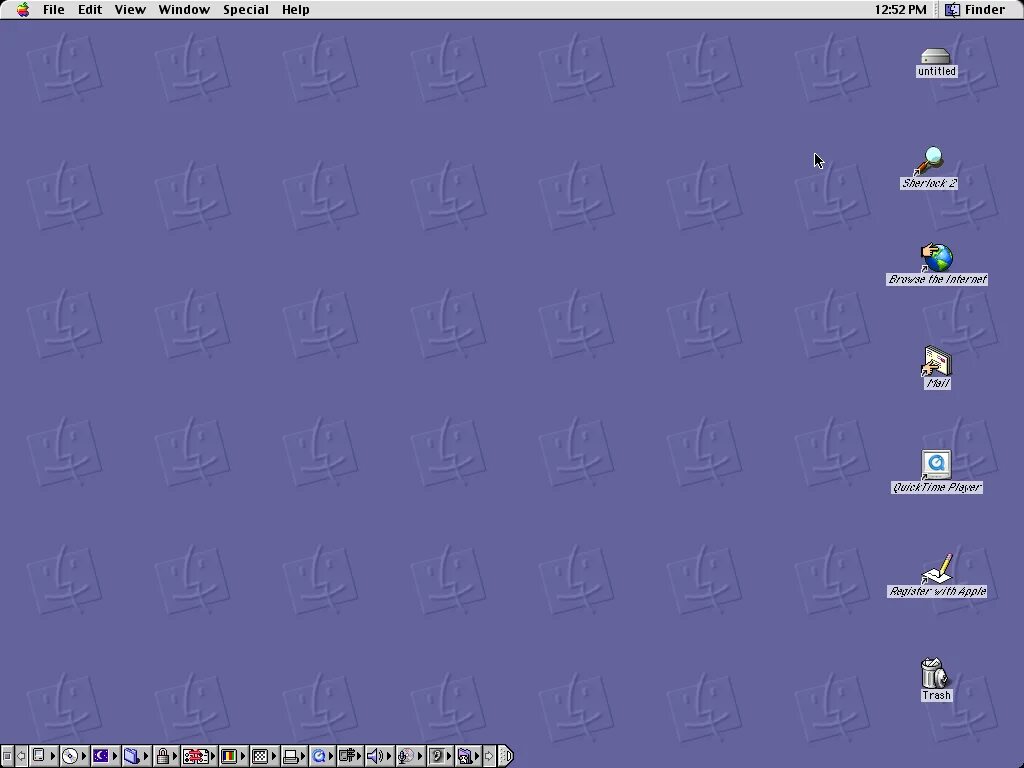Click the Control Strip right scroll arrow
1024x768 pixels.
click(x=489, y=756)
